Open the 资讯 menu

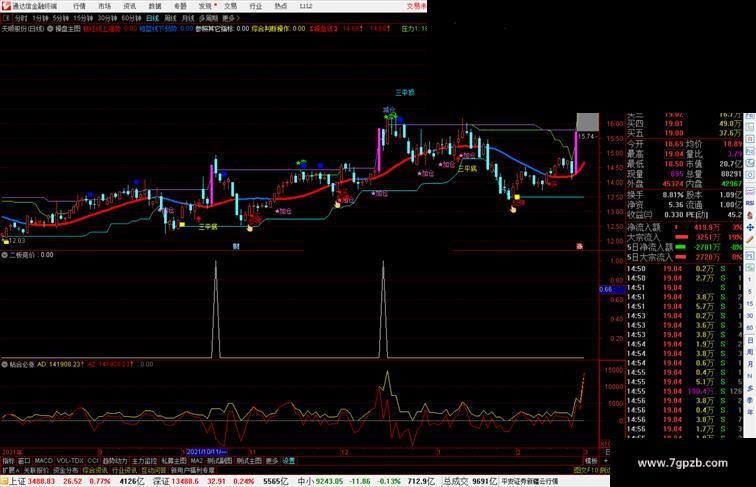[129, 6]
